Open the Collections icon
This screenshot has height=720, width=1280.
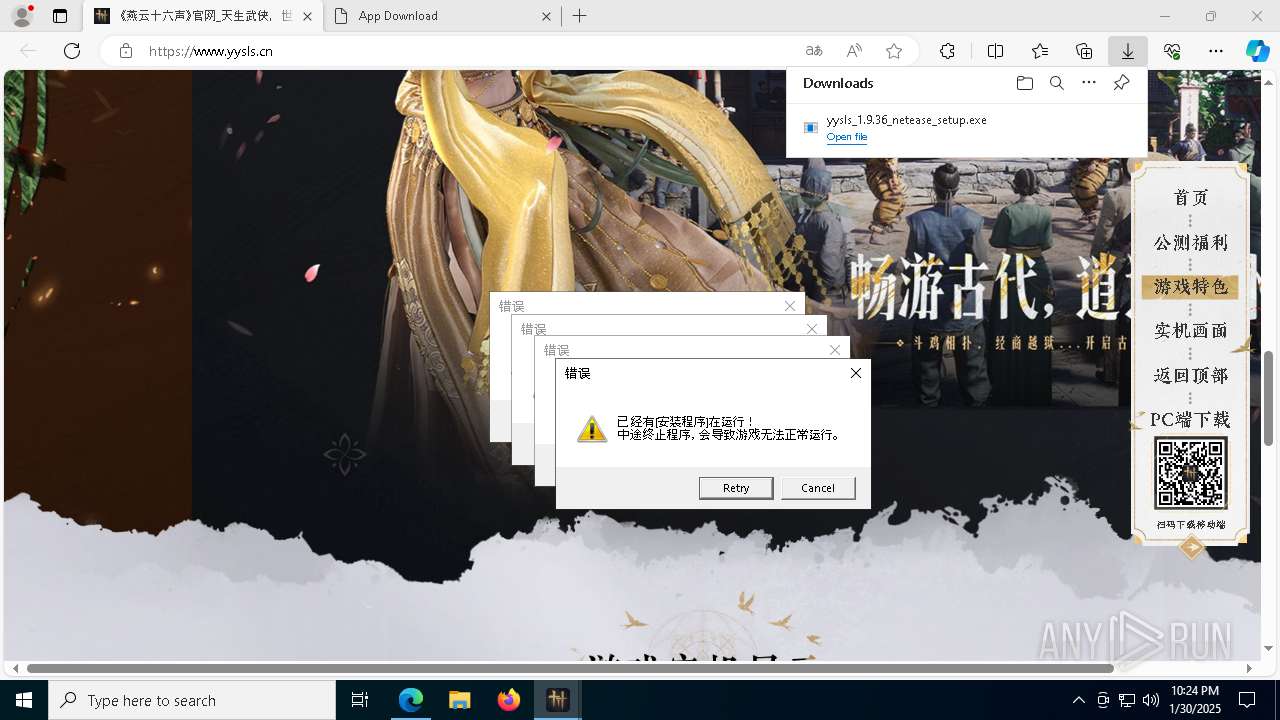coord(1084,51)
